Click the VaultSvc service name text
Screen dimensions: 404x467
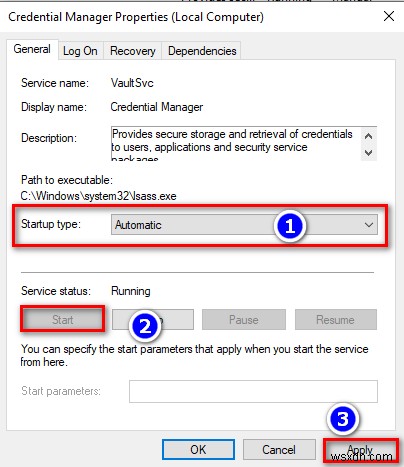pos(132,83)
